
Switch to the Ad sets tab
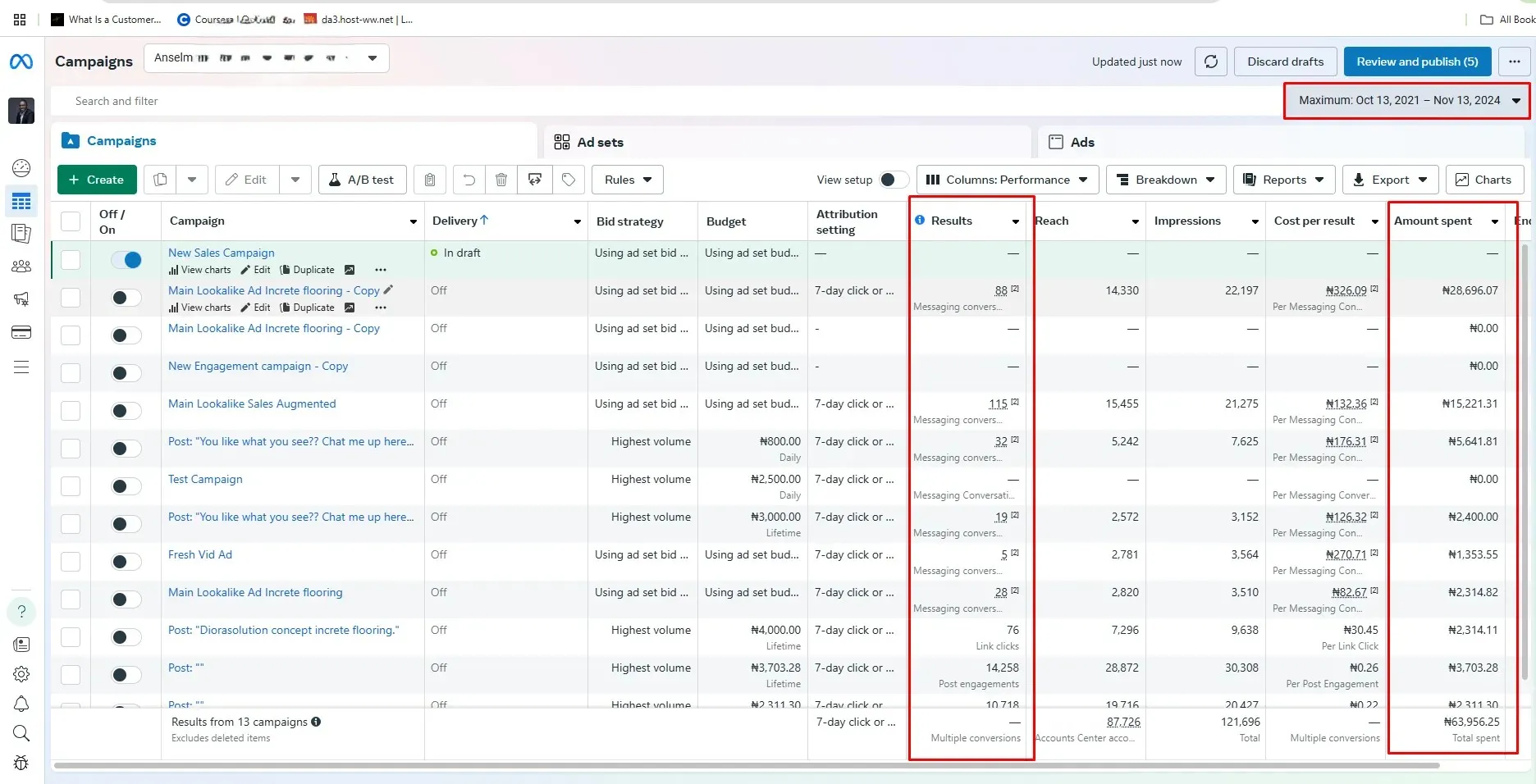(x=600, y=142)
